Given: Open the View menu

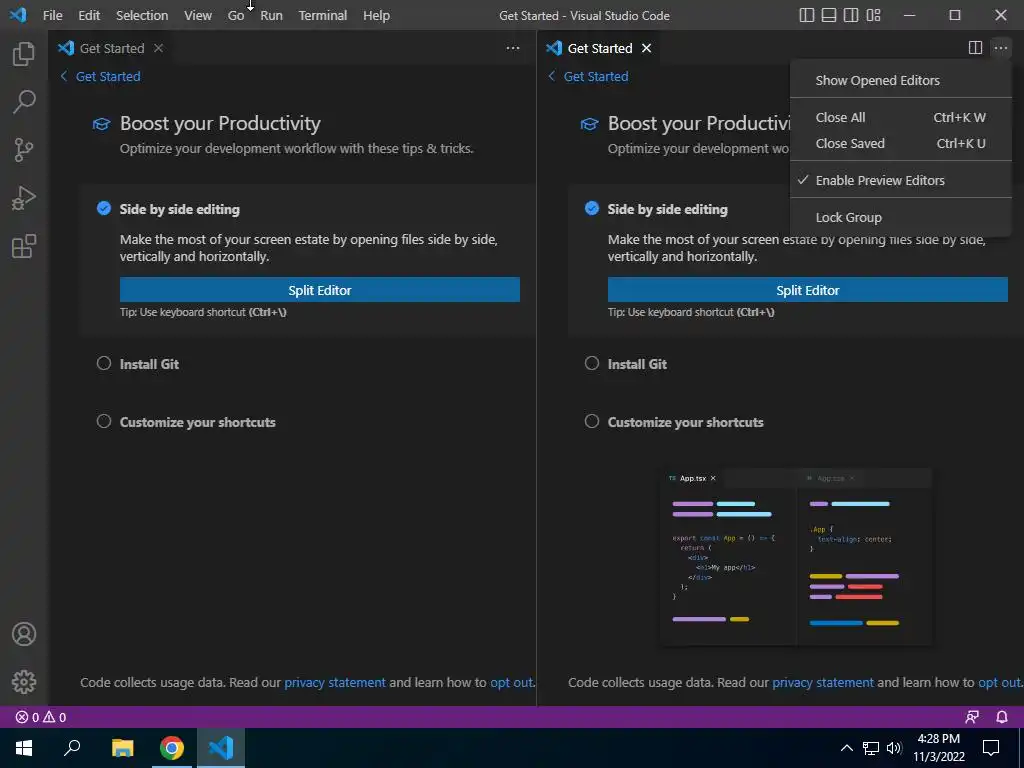Looking at the screenshot, I should [198, 15].
